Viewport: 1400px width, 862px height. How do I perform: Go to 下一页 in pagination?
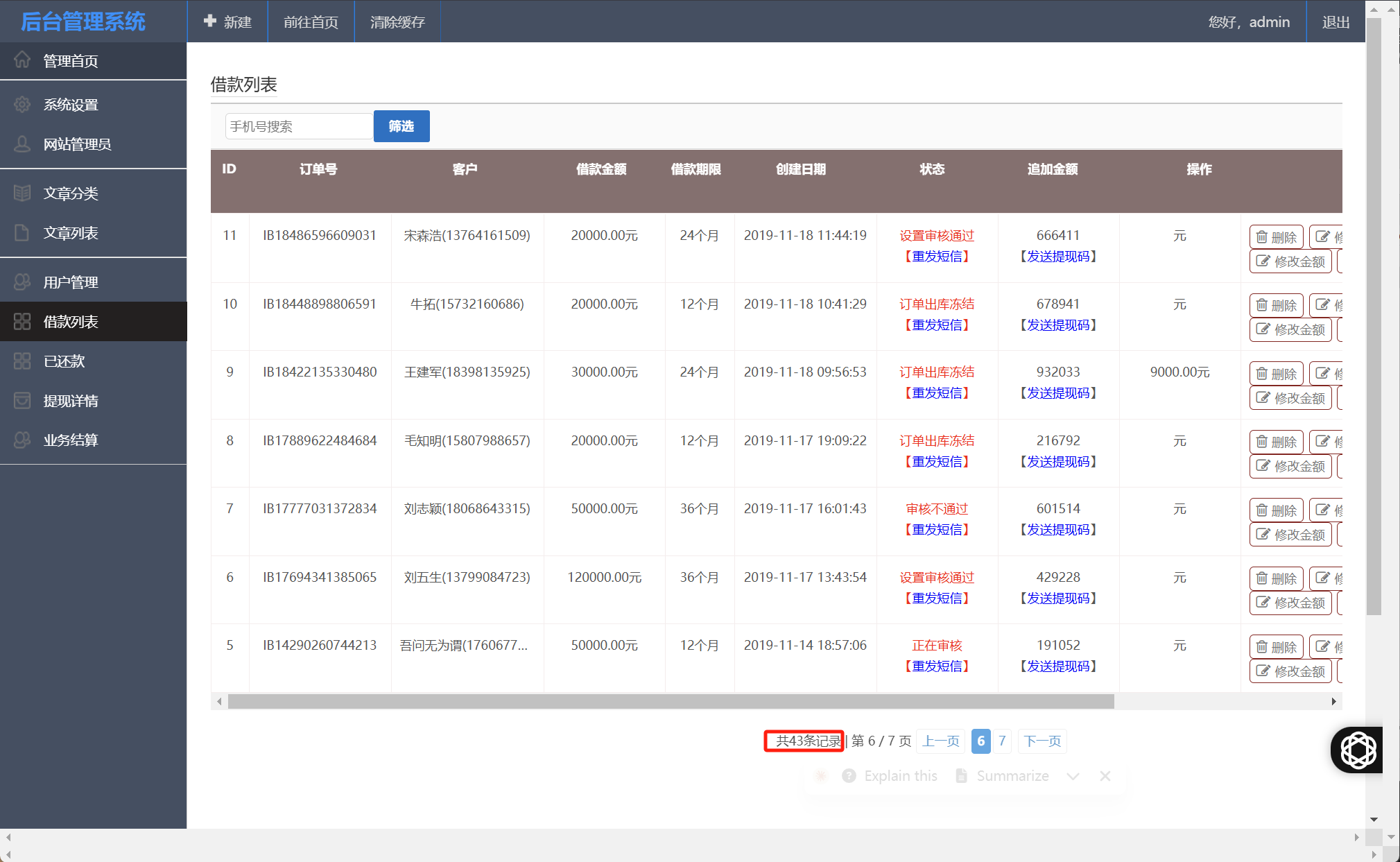coord(1042,741)
